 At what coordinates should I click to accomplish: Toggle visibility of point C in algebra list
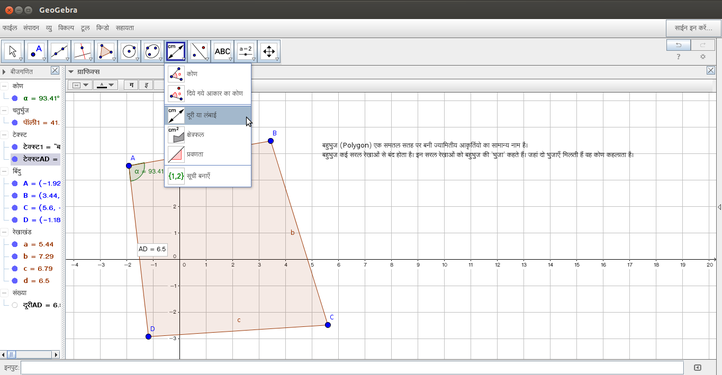coord(15,208)
